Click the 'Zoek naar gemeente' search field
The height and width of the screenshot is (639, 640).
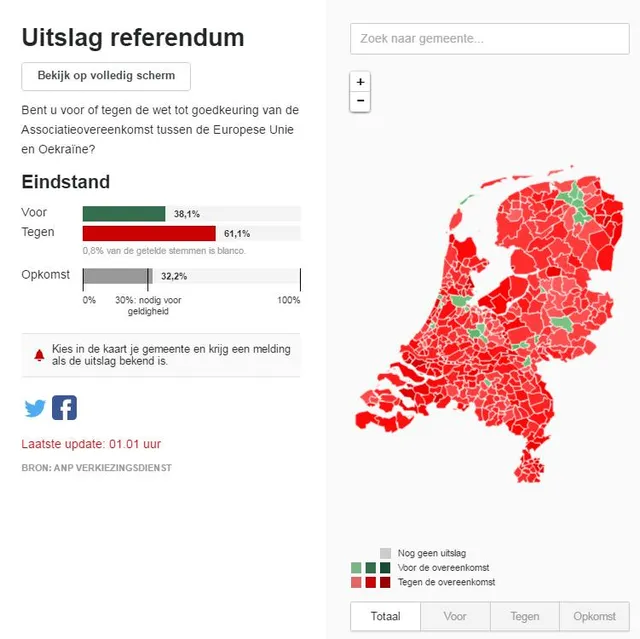point(489,39)
